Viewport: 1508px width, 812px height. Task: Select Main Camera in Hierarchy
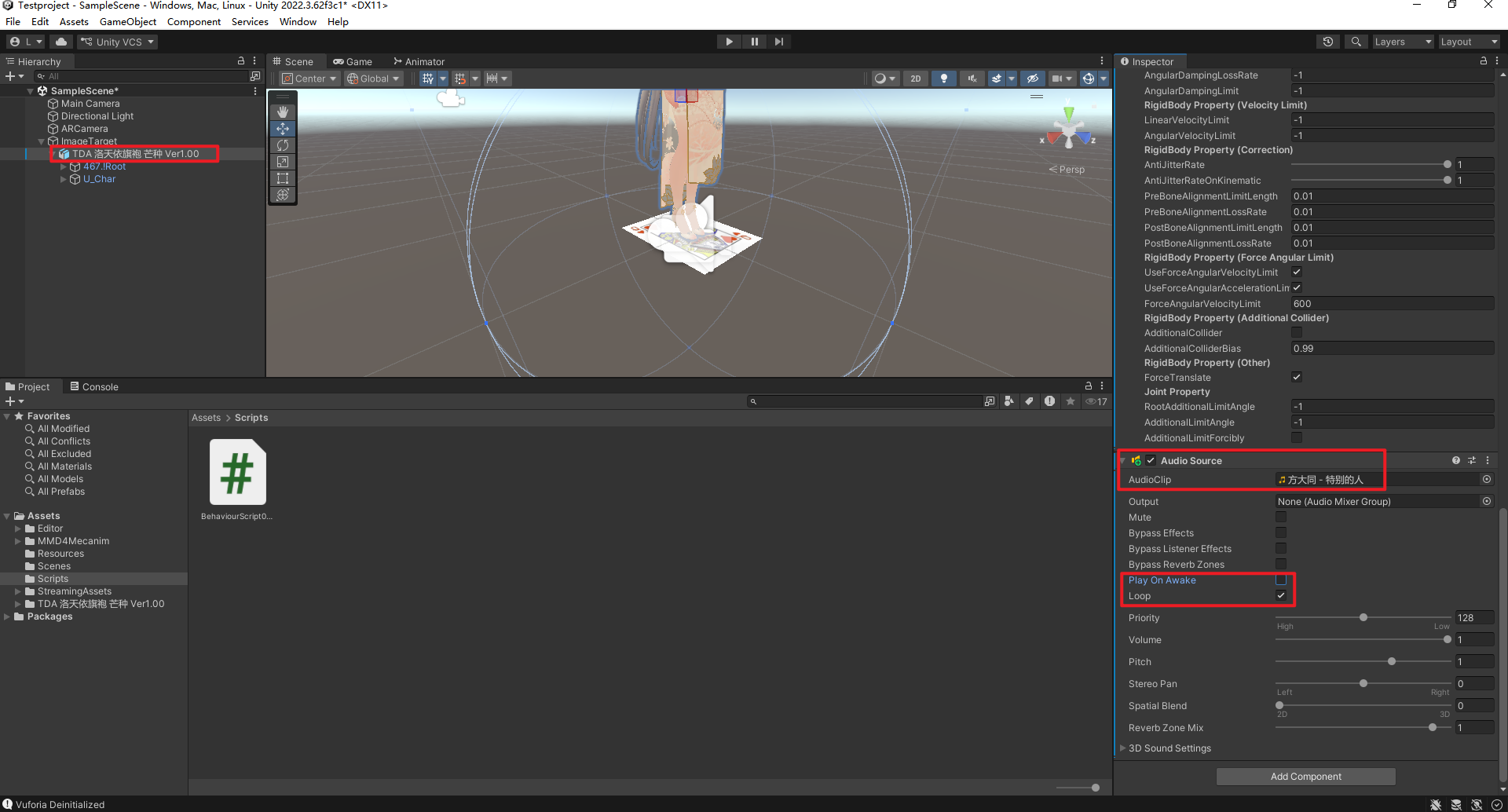90,104
